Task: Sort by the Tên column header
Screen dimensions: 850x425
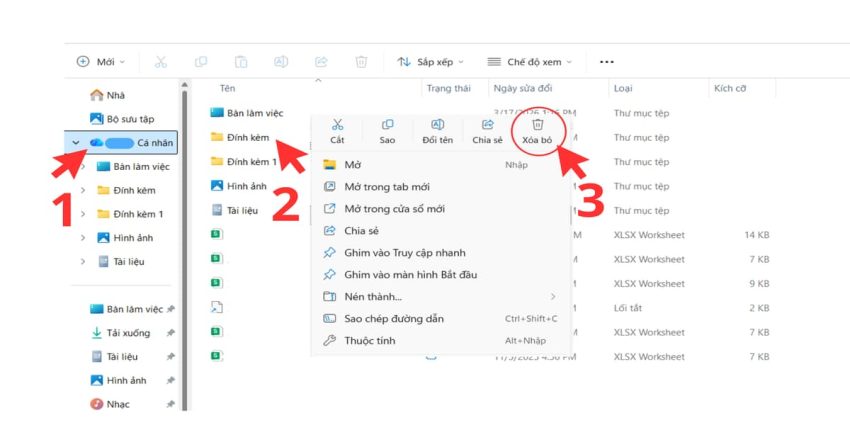Action: tap(227, 88)
